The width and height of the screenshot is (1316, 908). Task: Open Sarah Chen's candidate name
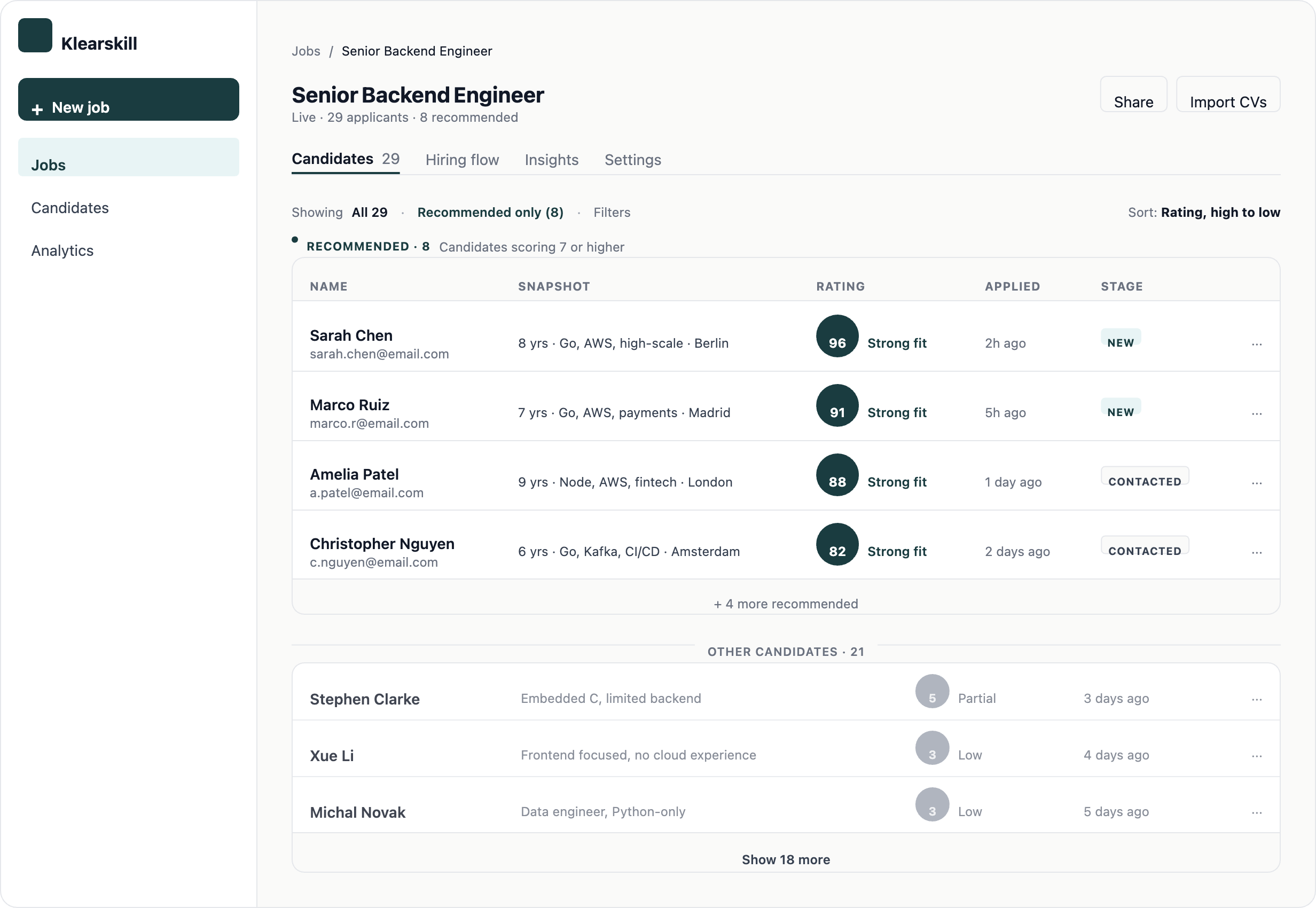[351, 335]
